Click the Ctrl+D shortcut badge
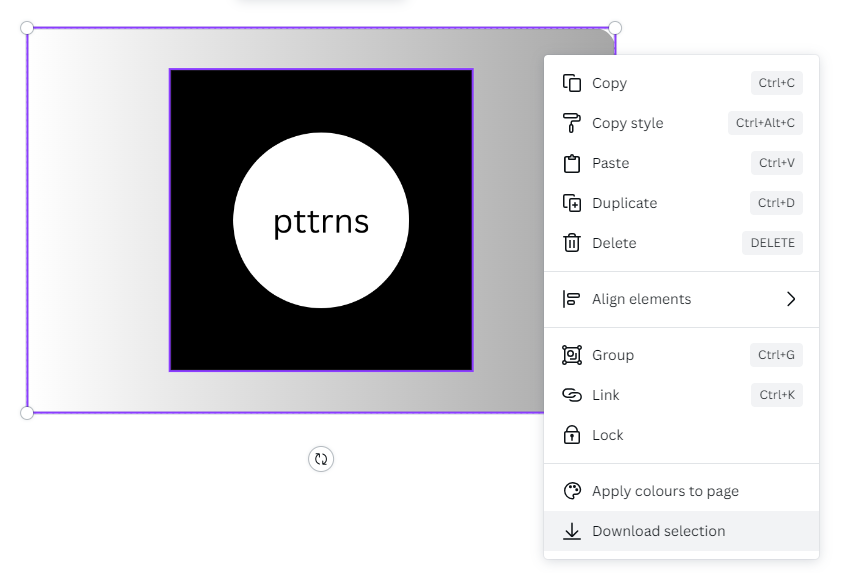852x573 pixels. point(776,203)
